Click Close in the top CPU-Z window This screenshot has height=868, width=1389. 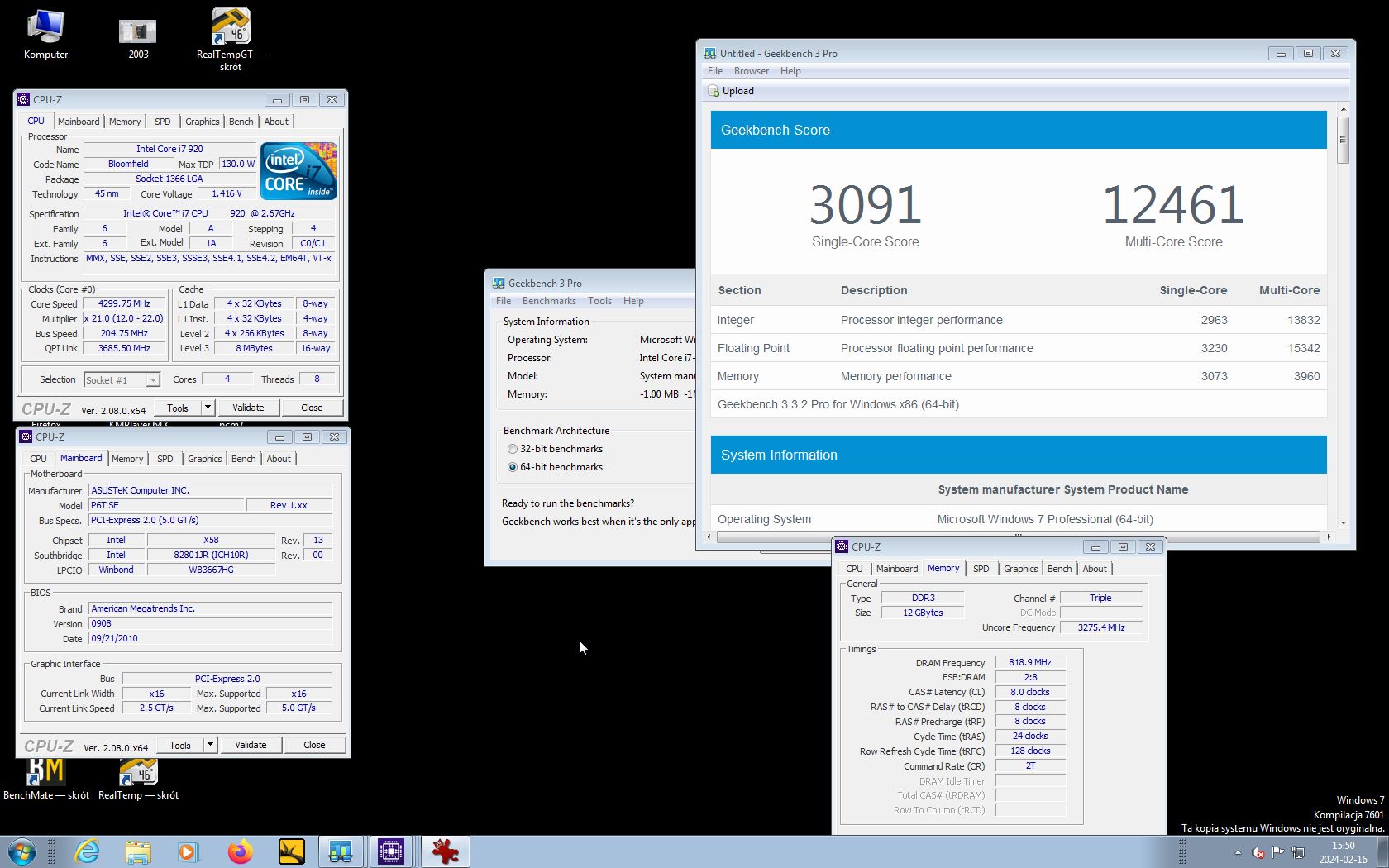[312, 408]
